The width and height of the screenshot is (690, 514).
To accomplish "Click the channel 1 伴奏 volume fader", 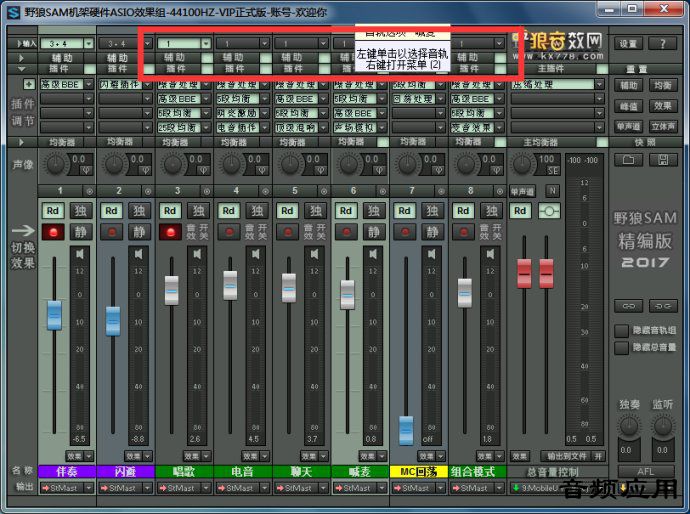I will click(x=54, y=316).
